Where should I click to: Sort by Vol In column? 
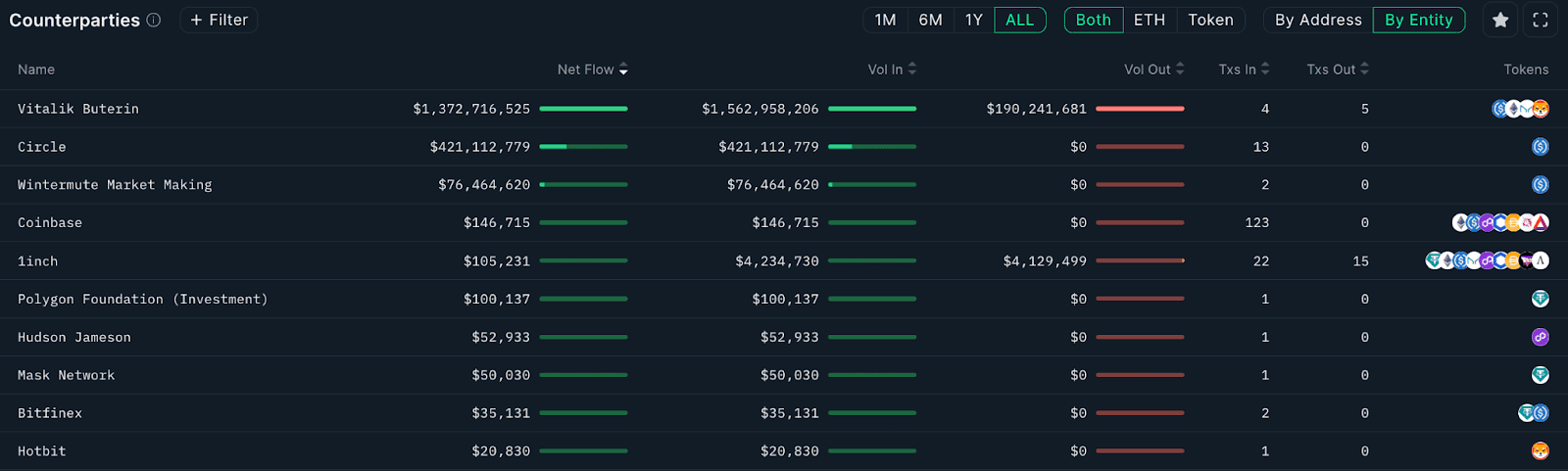pyautogui.click(x=893, y=70)
